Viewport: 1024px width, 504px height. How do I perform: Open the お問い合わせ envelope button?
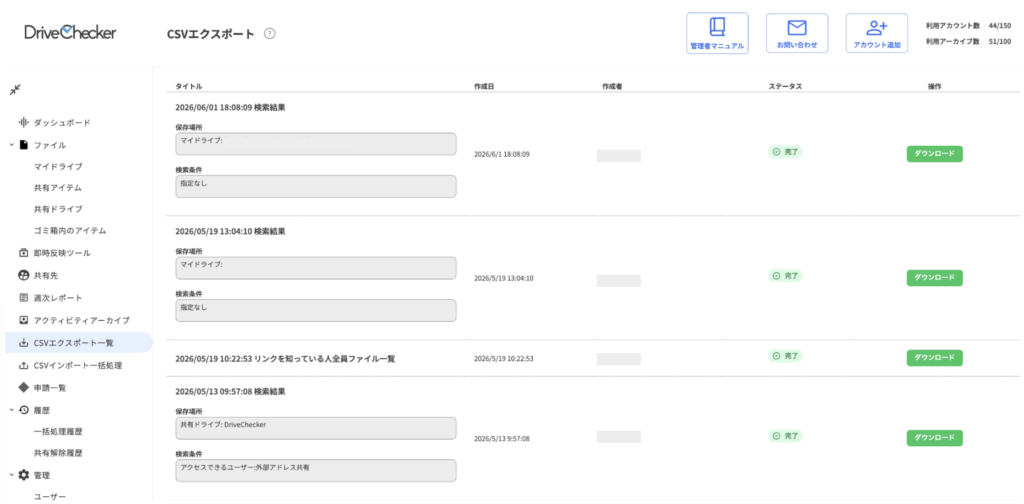click(x=797, y=33)
